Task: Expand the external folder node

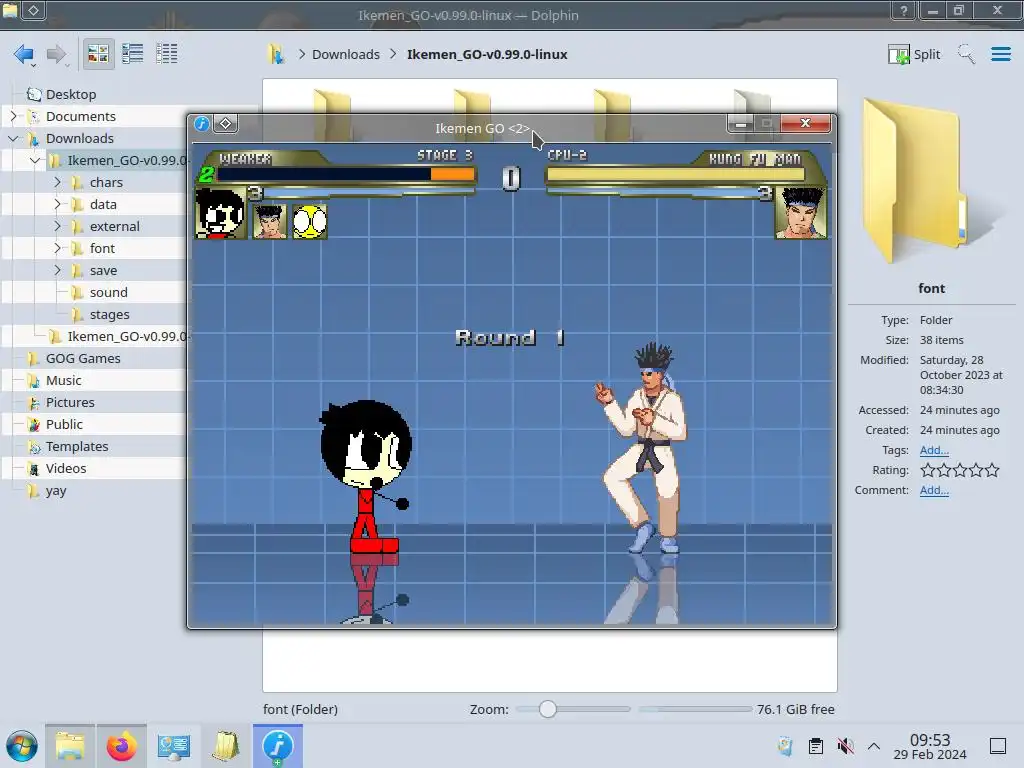Action: pyautogui.click(x=57, y=226)
